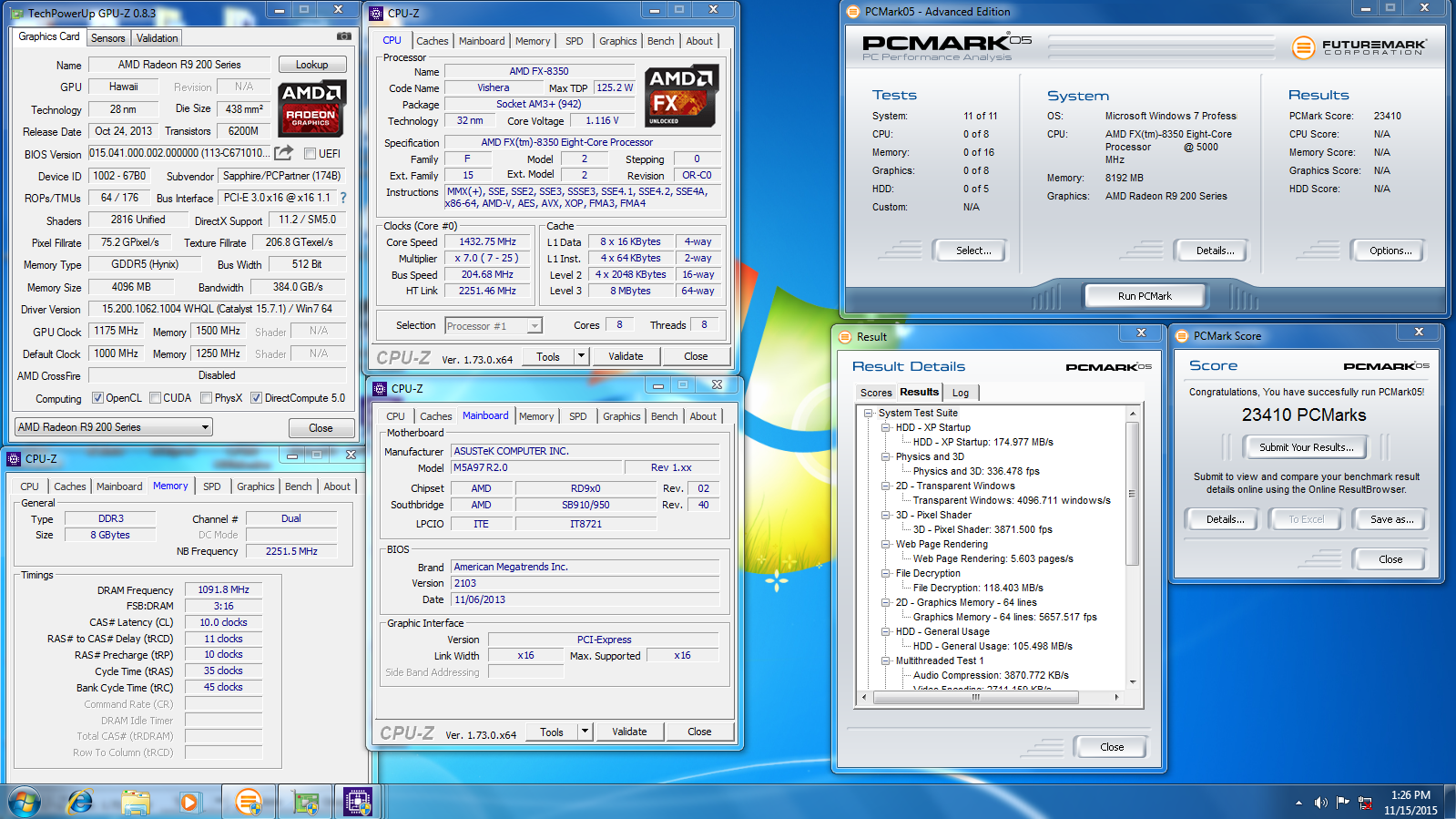
Task: Toggle the PhysX checkbox
Action: [207, 397]
